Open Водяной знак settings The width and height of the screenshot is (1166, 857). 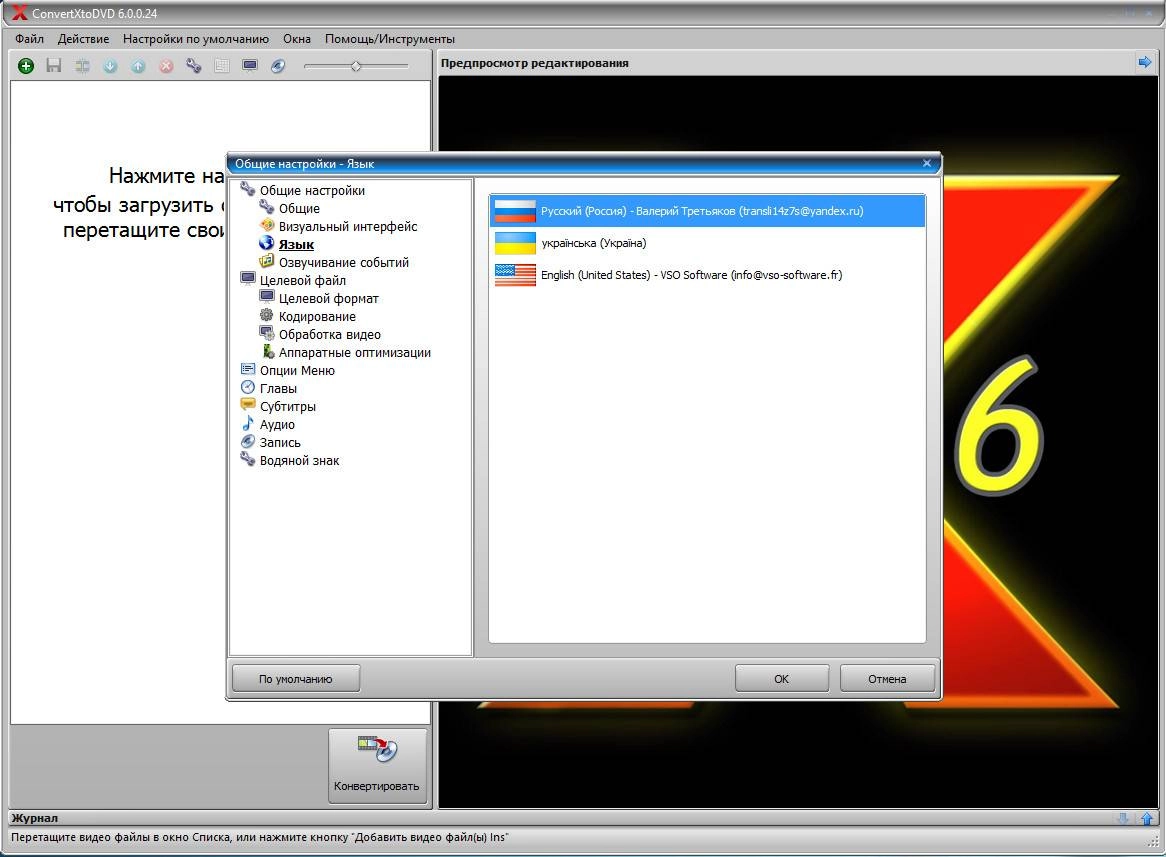tap(300, 460)
